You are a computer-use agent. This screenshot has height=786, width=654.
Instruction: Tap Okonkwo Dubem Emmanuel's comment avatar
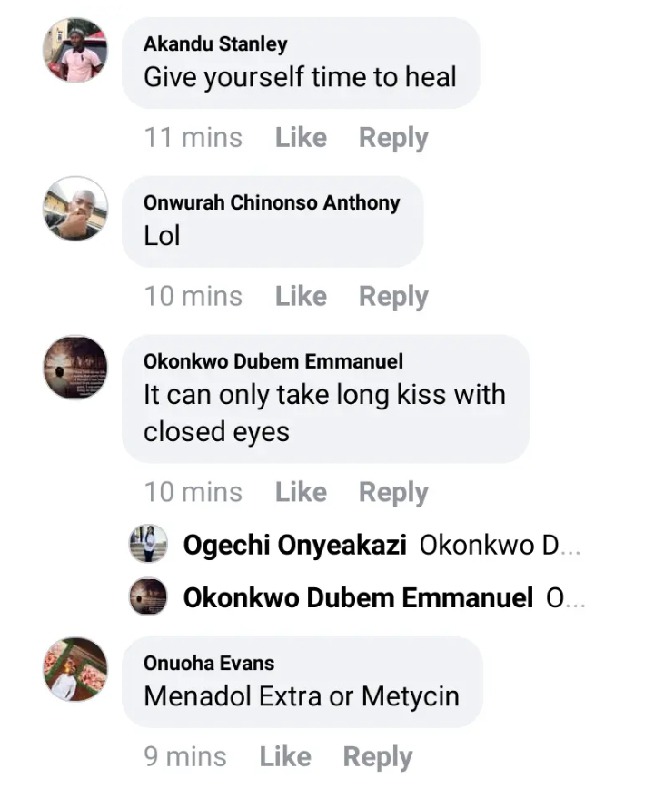pyautogui.click(x=75, y=367)
